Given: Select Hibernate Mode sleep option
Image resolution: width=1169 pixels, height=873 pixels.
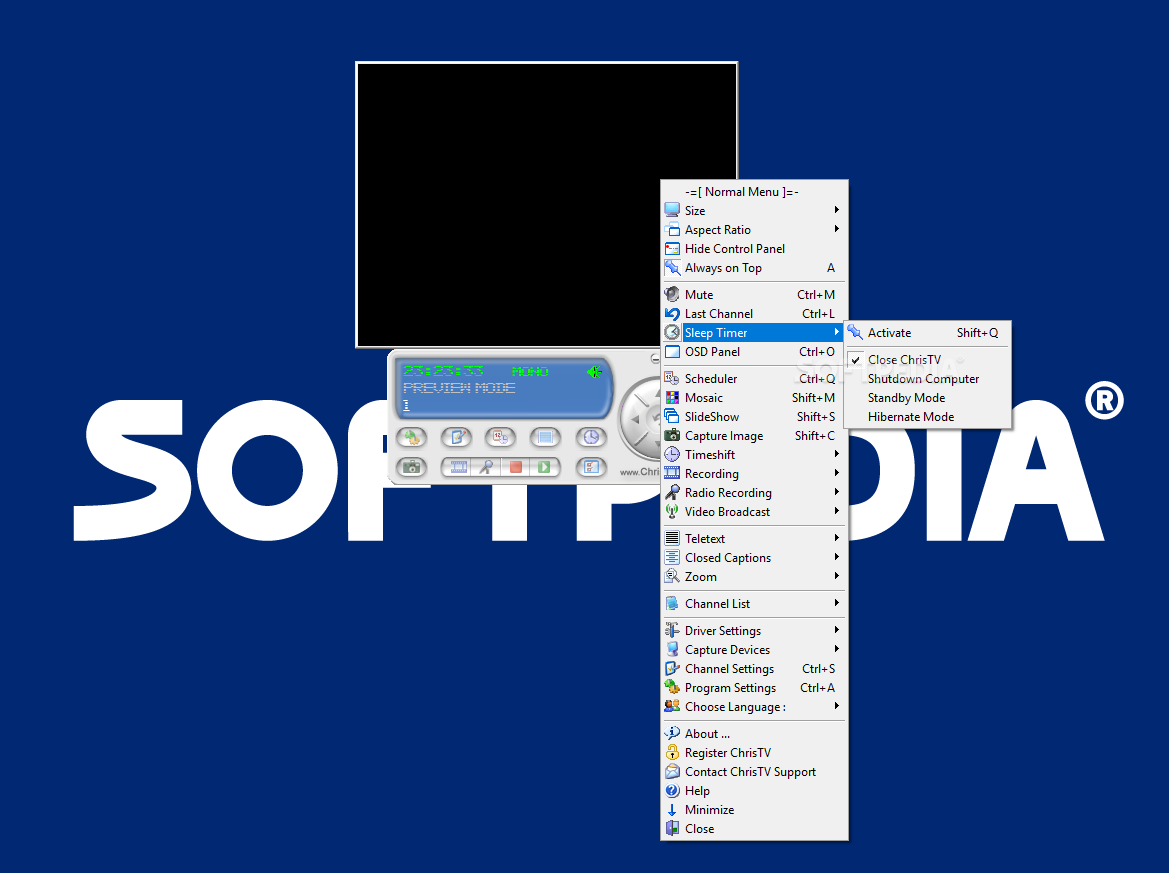Looking at the screenshot, I should [x=927, y=417].
